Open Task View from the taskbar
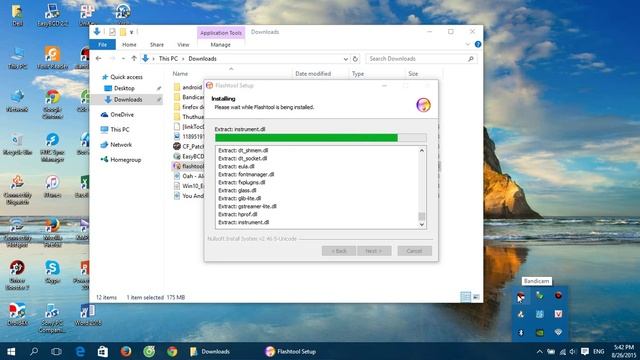Image resolution: width=640 pixels, height=360 pixels. (x=56, y=351)
